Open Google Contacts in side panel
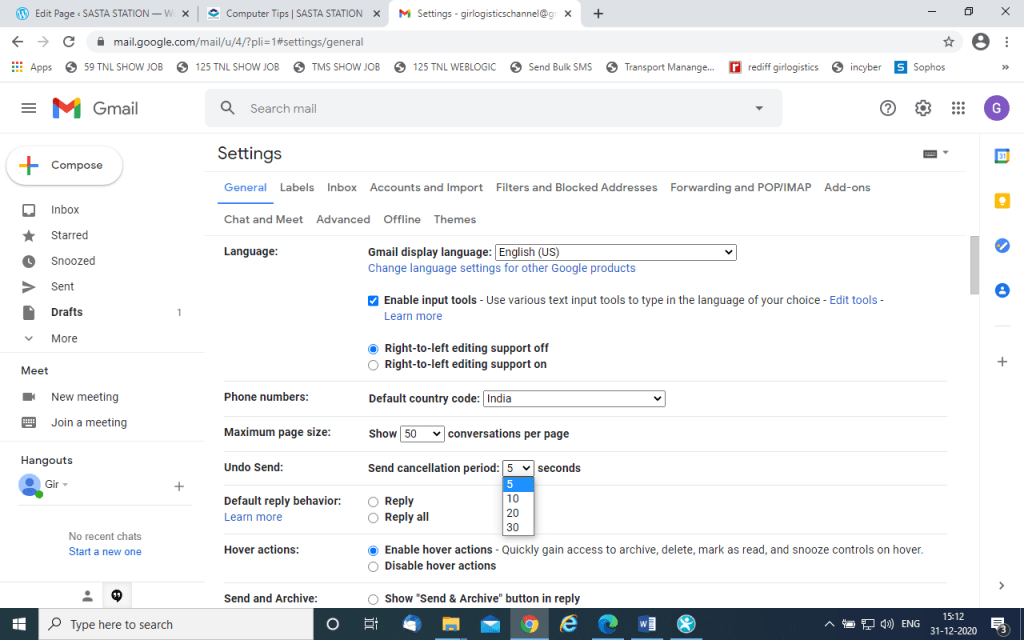 1002,290
